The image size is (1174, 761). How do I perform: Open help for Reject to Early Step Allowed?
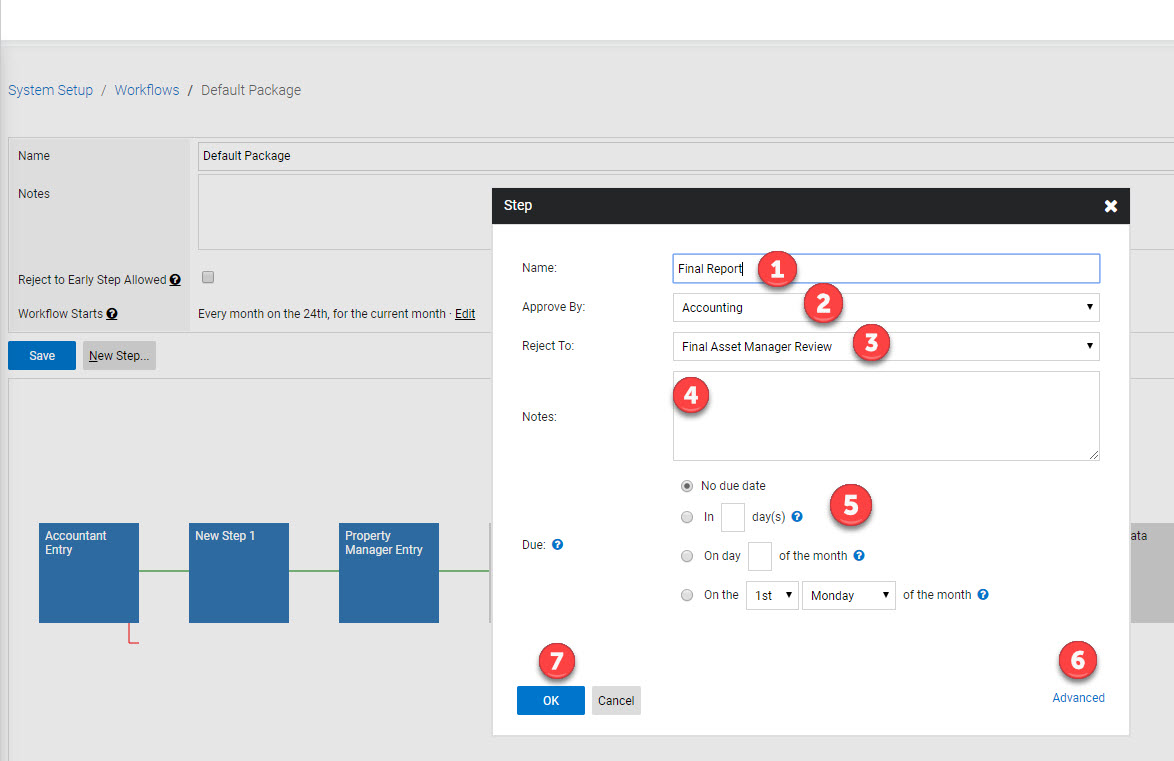tap(177, 279)
